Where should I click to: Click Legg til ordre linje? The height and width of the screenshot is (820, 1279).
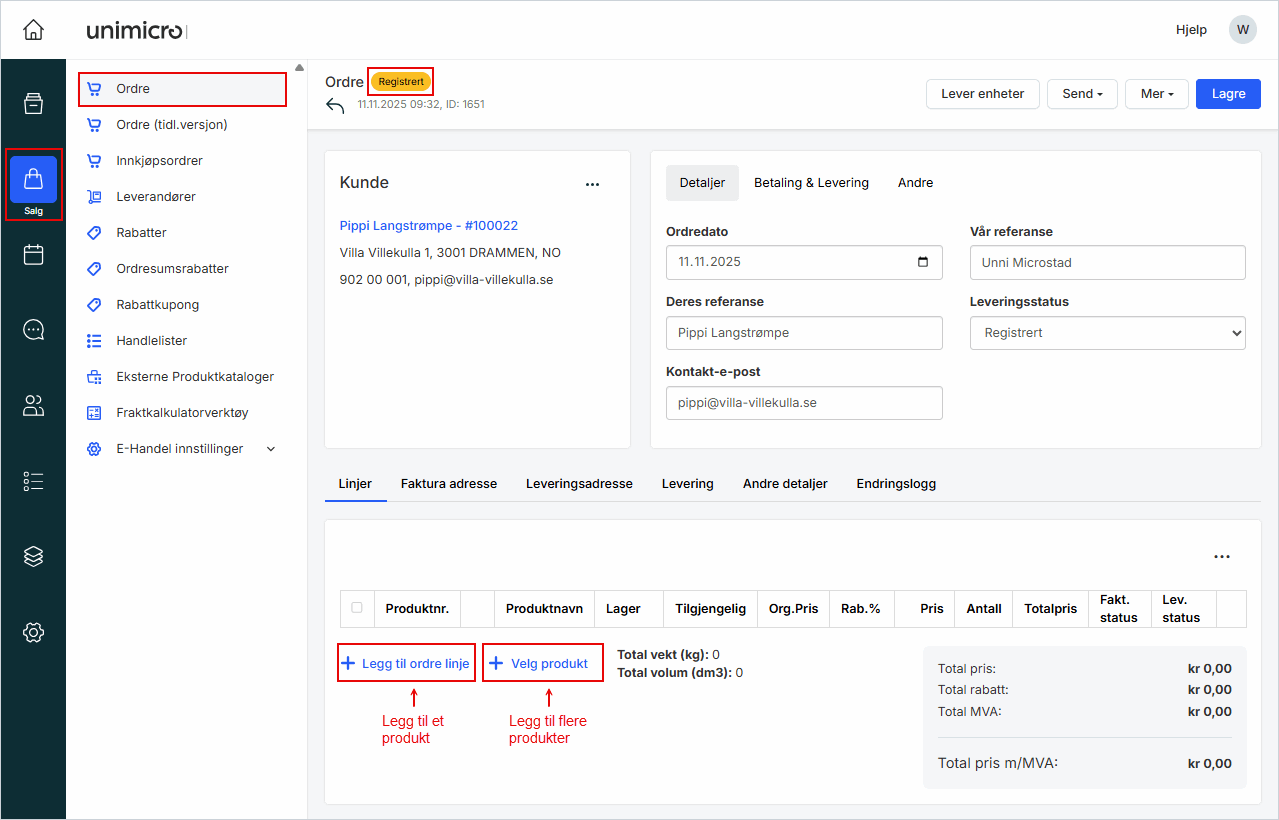point(405,663)
